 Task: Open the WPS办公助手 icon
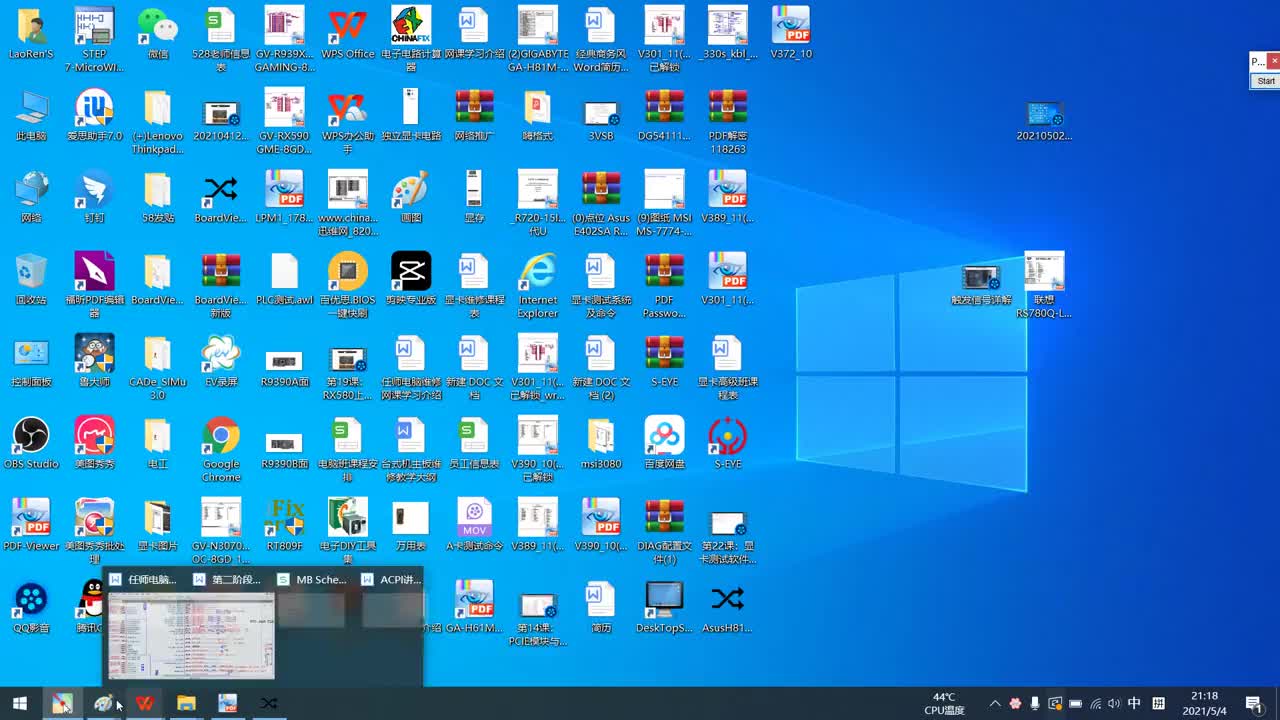tap(347, 122)
